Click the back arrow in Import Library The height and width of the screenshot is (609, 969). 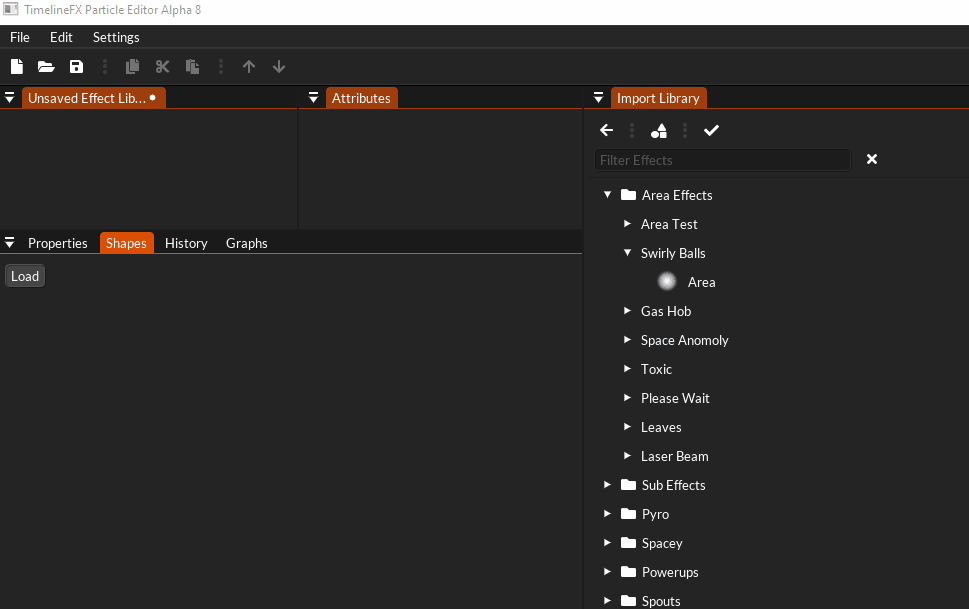tap(606, 131)
